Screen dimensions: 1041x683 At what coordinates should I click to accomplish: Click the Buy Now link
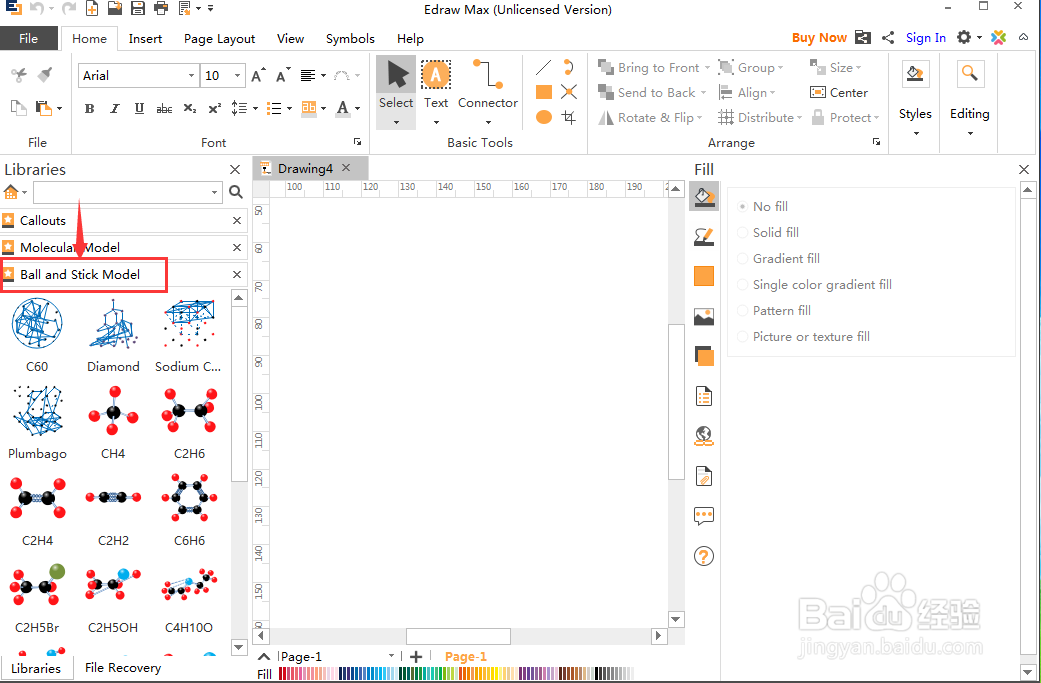coord(819,38)
